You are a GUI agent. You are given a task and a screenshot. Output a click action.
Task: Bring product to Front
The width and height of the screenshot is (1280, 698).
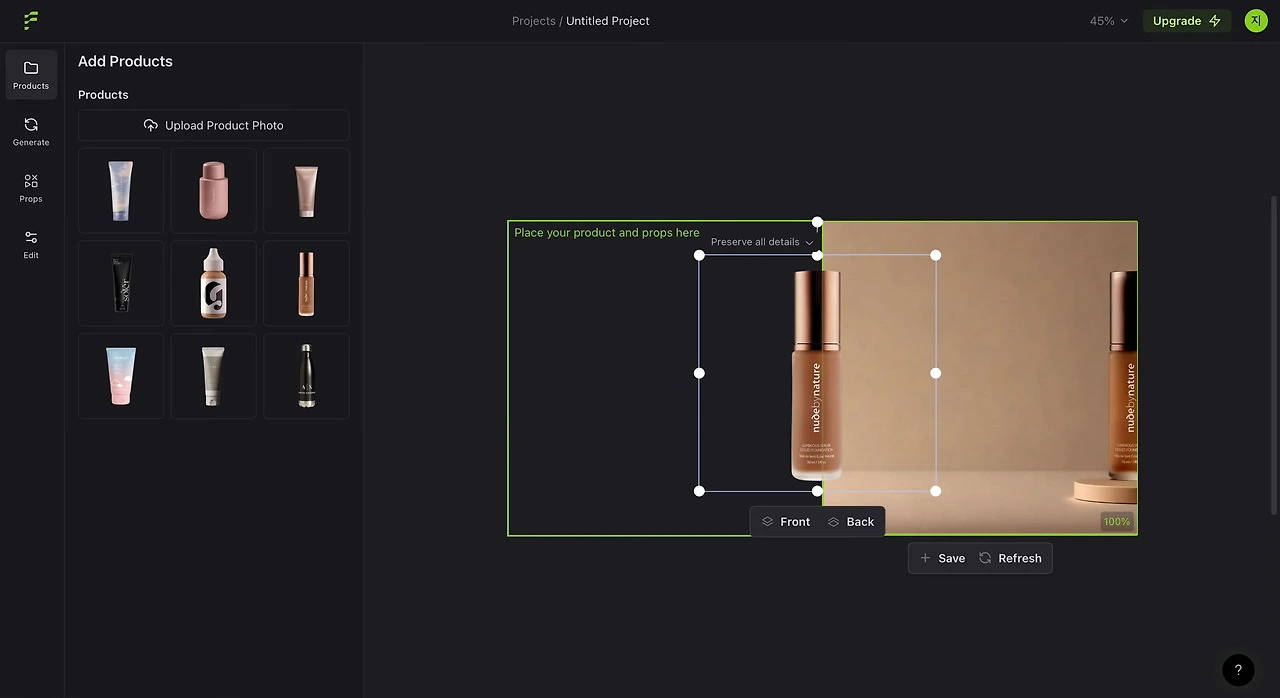pyautogui.click(x=786, y=522)
